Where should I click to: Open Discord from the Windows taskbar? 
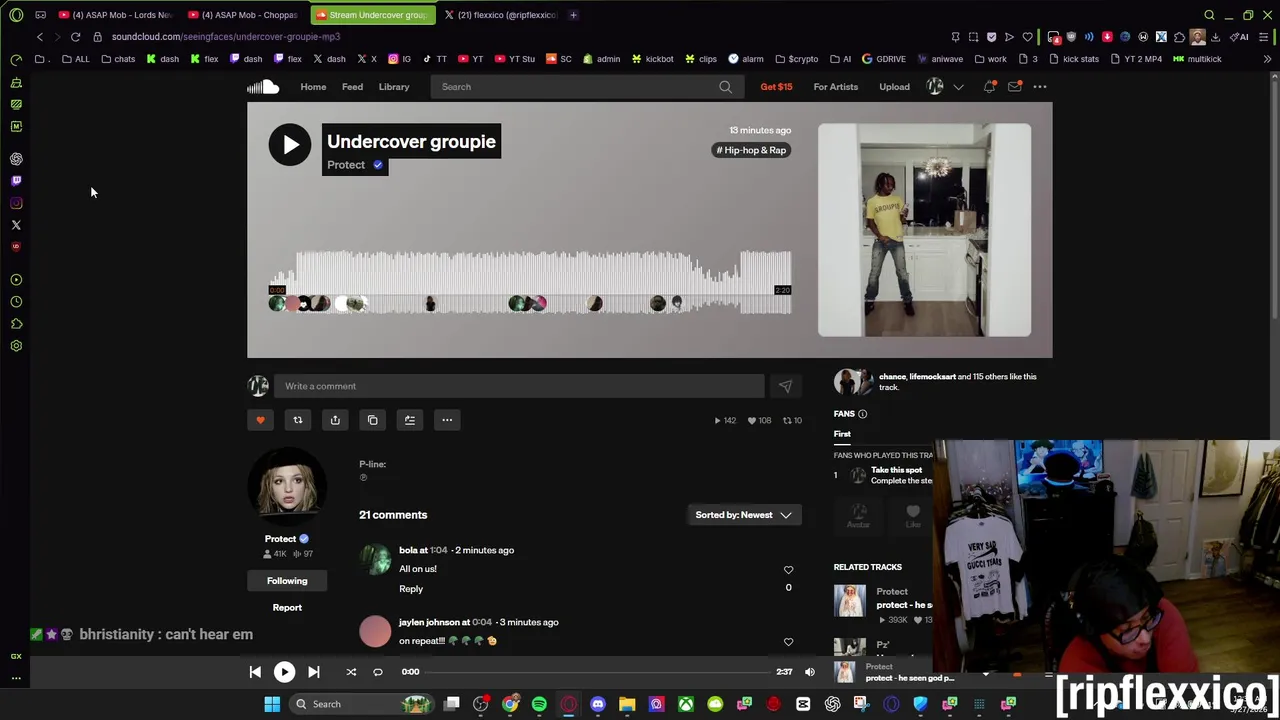point(598,704)
